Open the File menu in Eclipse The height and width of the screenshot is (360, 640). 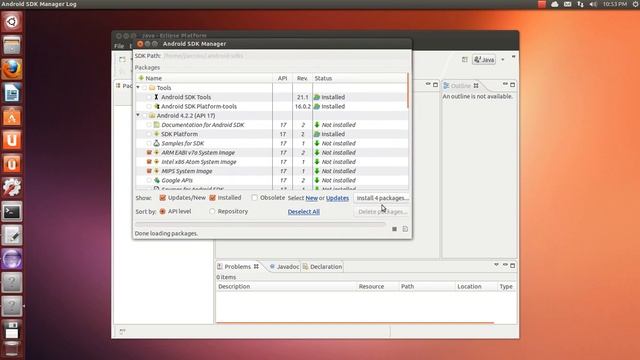[x=119, y=46]
